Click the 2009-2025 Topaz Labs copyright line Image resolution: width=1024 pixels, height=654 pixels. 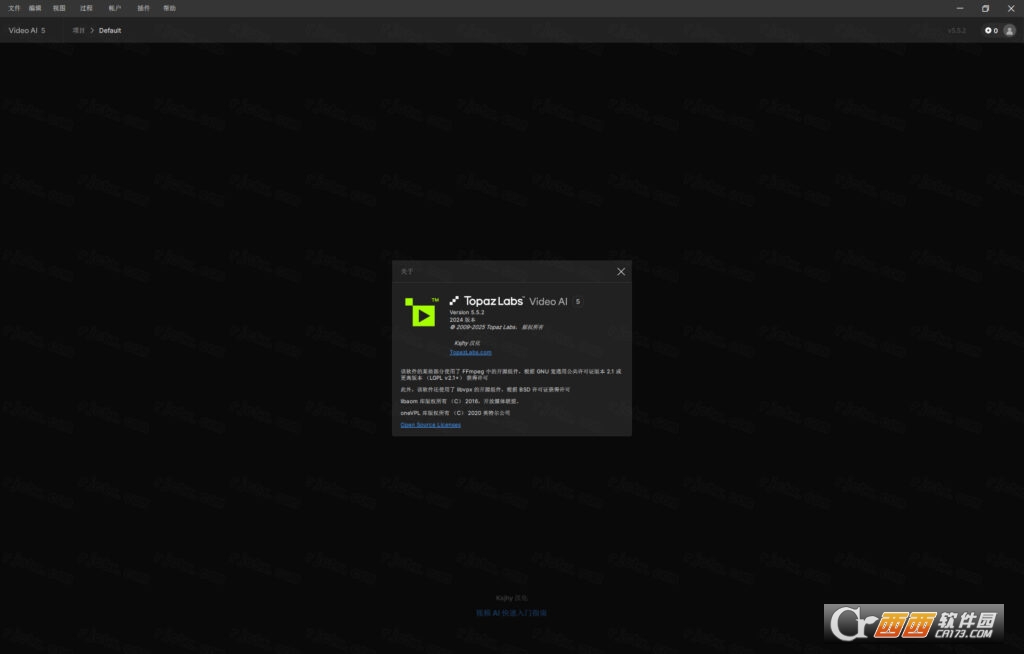click(x=496, y=327)
